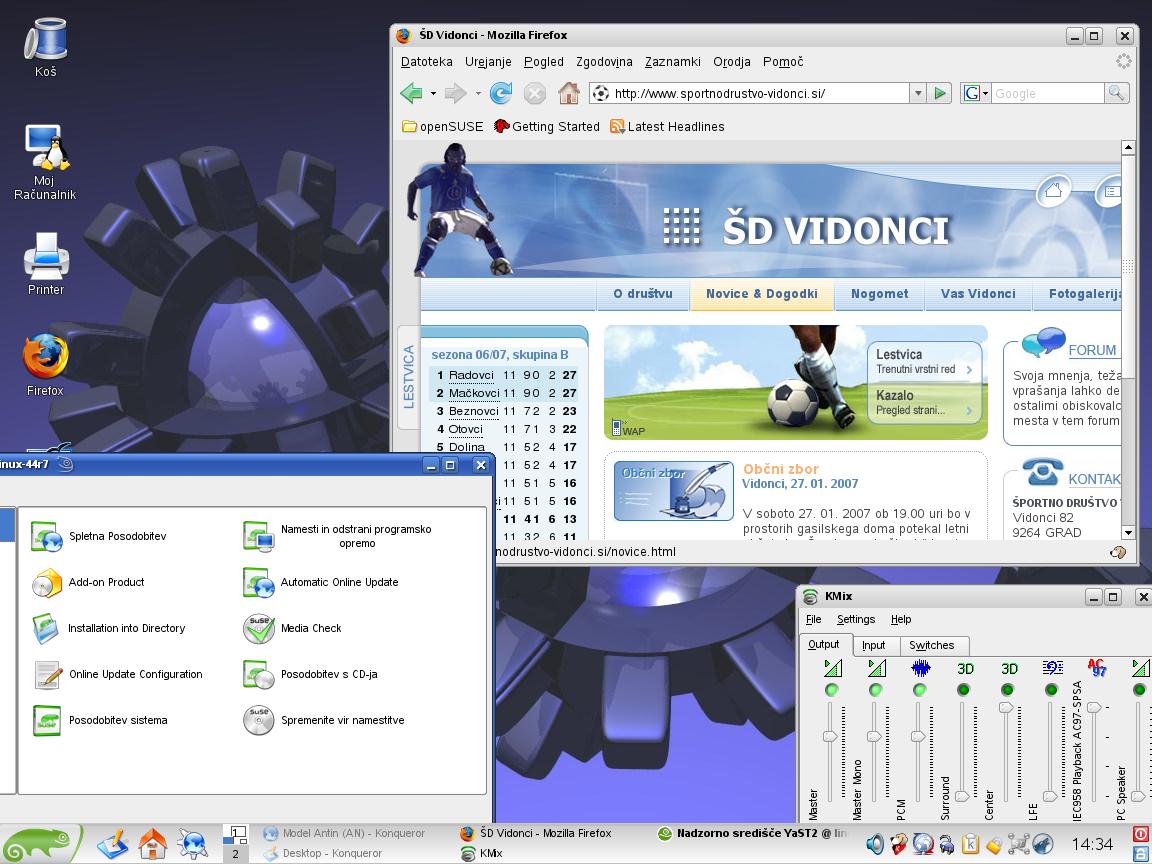Click the Firefox stop loading button

(535, 93)
